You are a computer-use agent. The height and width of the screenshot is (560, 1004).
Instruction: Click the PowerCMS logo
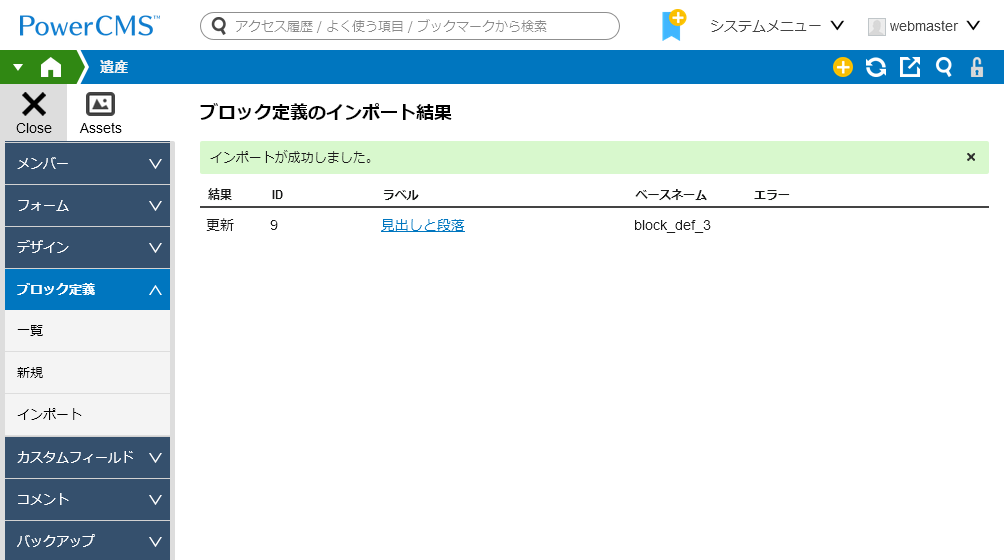tap(90, 26)
